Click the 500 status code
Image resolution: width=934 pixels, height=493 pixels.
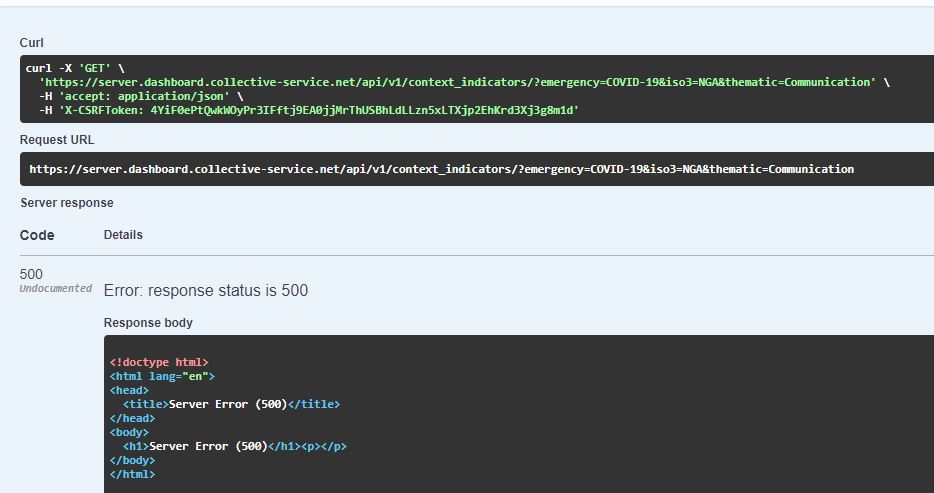pos(31,274)
